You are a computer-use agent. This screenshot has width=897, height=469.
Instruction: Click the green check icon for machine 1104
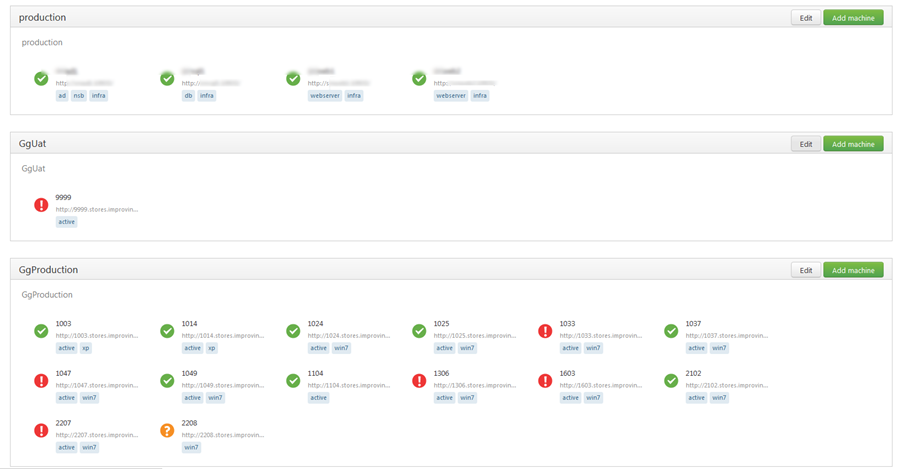[293, 380]
